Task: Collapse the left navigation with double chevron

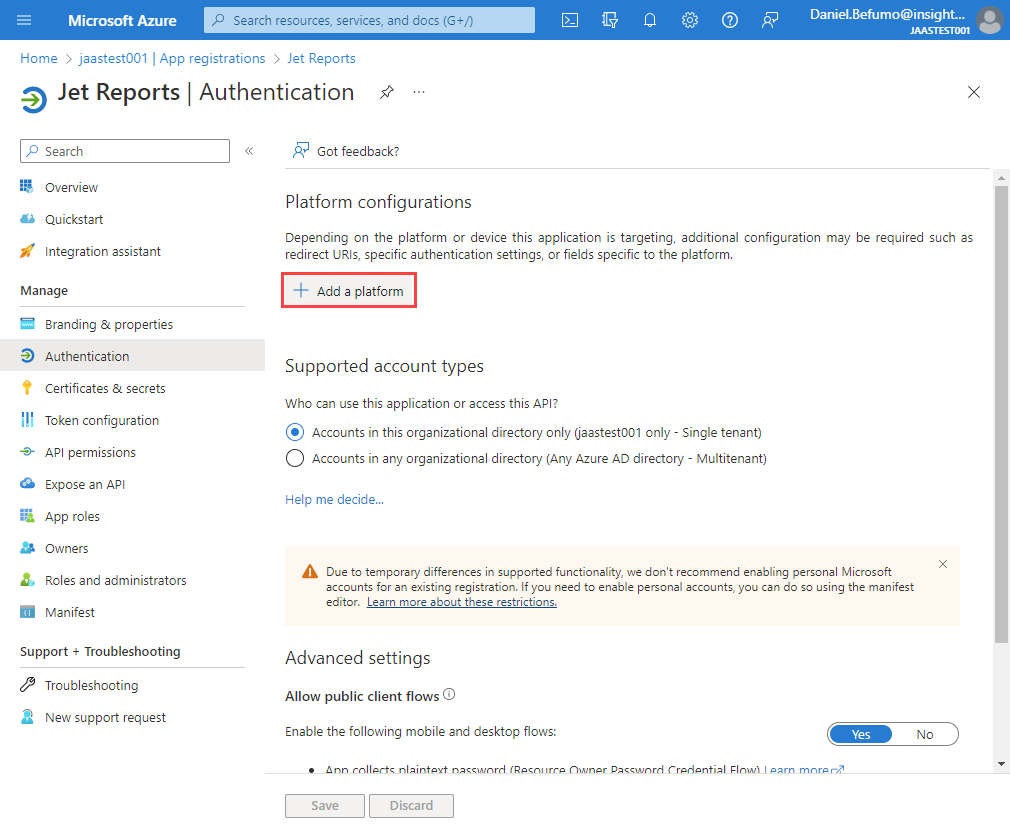Action: (249, 151)
